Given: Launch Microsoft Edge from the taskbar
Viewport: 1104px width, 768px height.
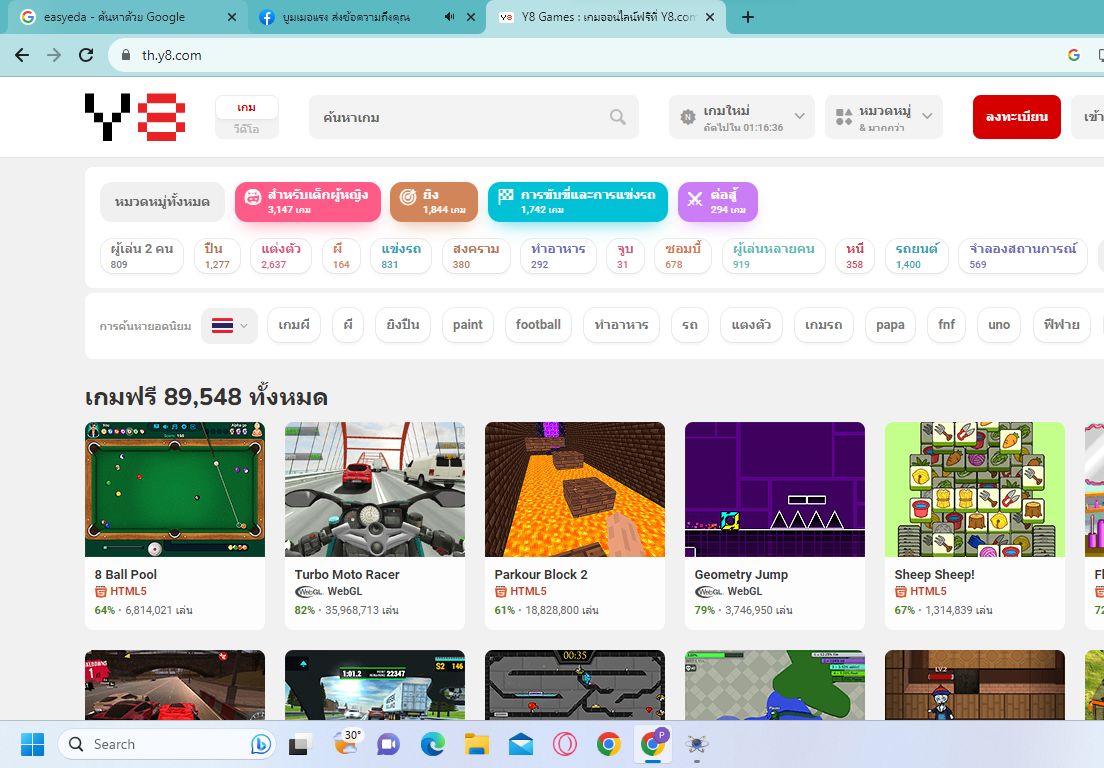Looking at the screenshot, I should point(432,744).
